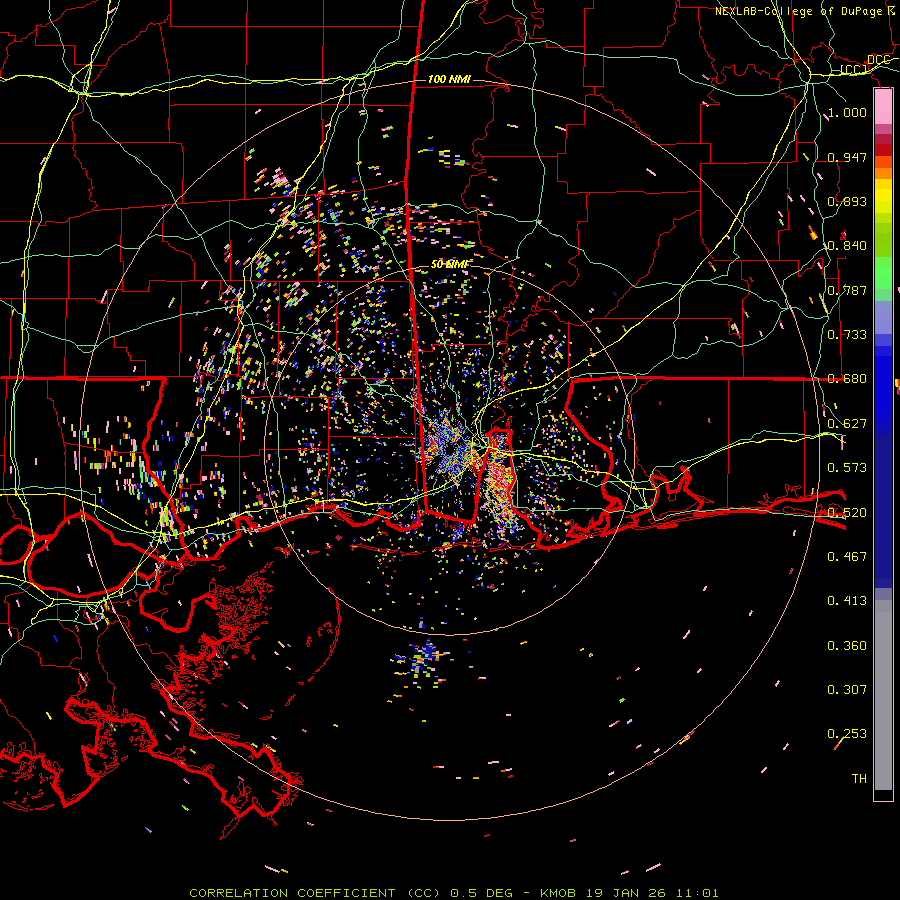Click the orange segment of the color bar

(883, 169)
